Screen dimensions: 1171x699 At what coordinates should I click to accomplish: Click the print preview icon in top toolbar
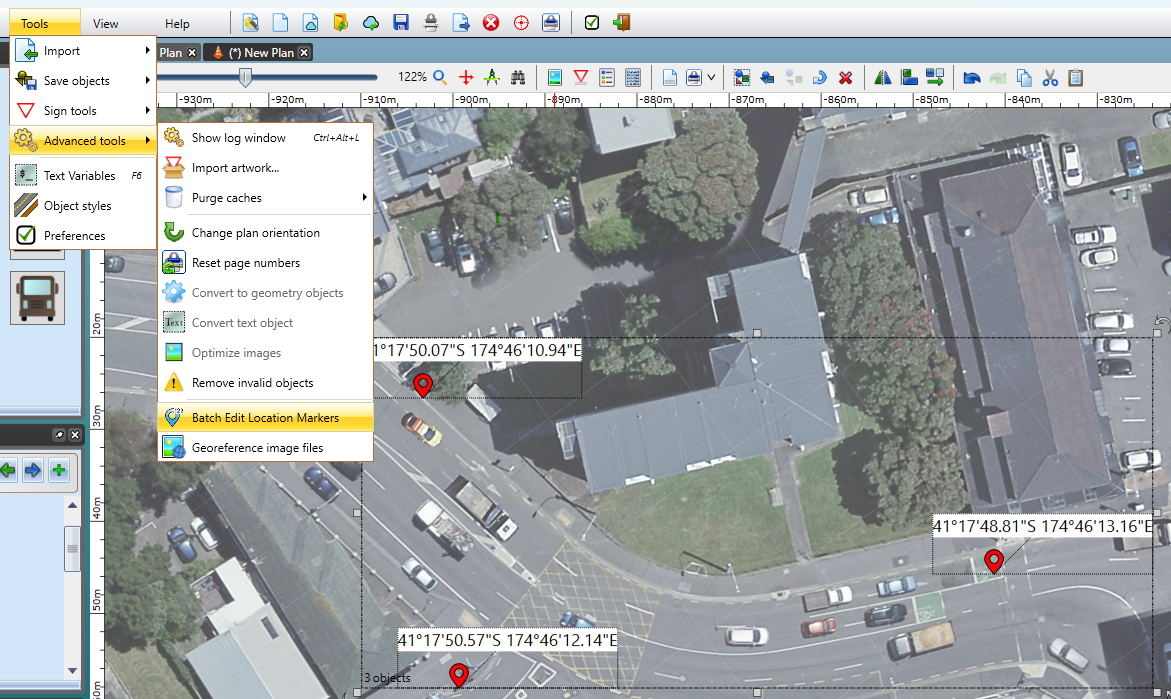(x=551, y=23)
